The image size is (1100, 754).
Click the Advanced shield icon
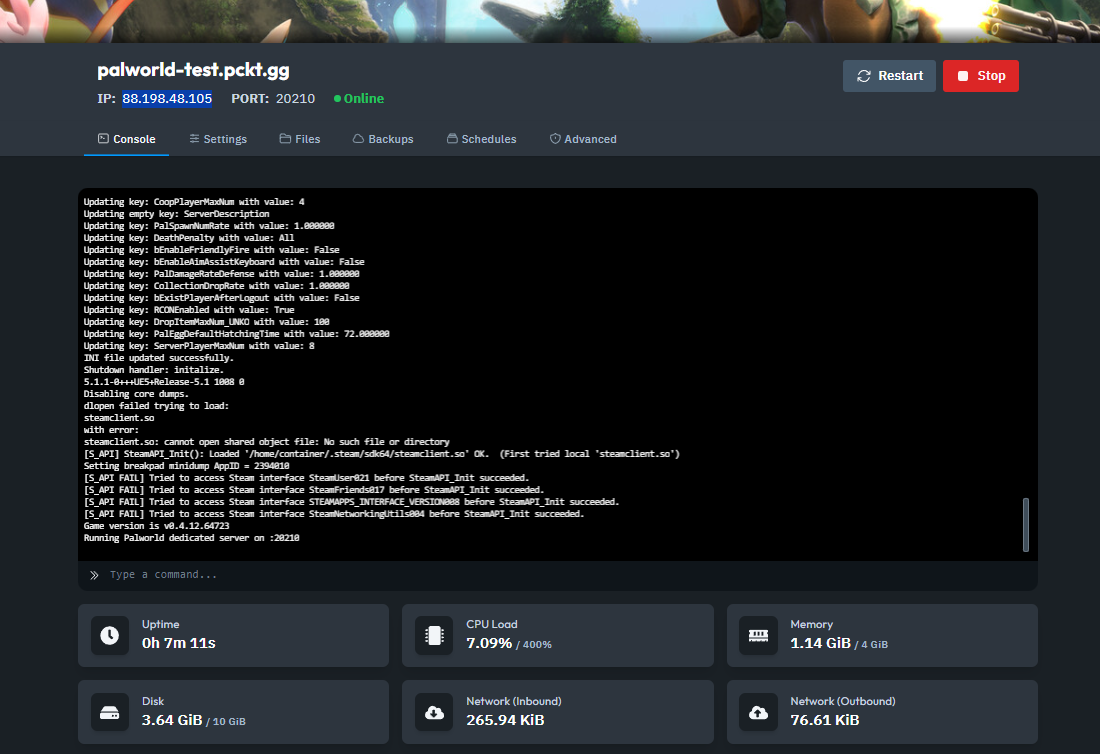555,138
